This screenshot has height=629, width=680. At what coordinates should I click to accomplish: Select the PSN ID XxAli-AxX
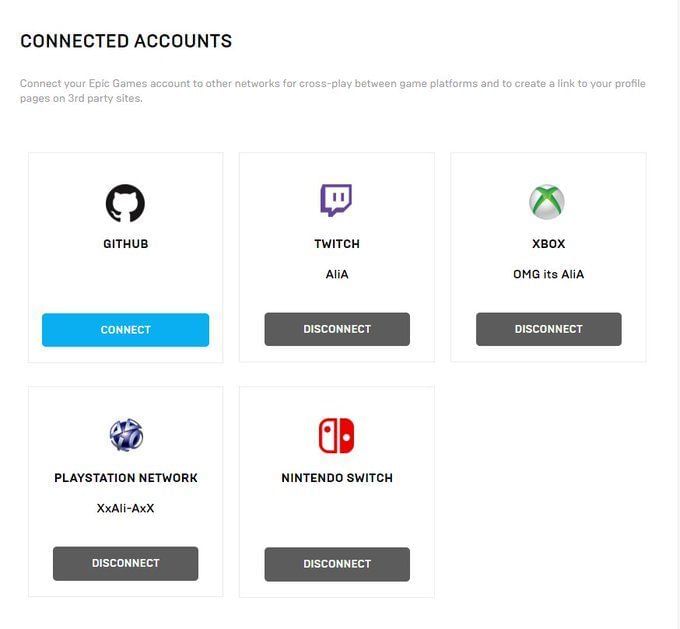click(x=126, y=508)
